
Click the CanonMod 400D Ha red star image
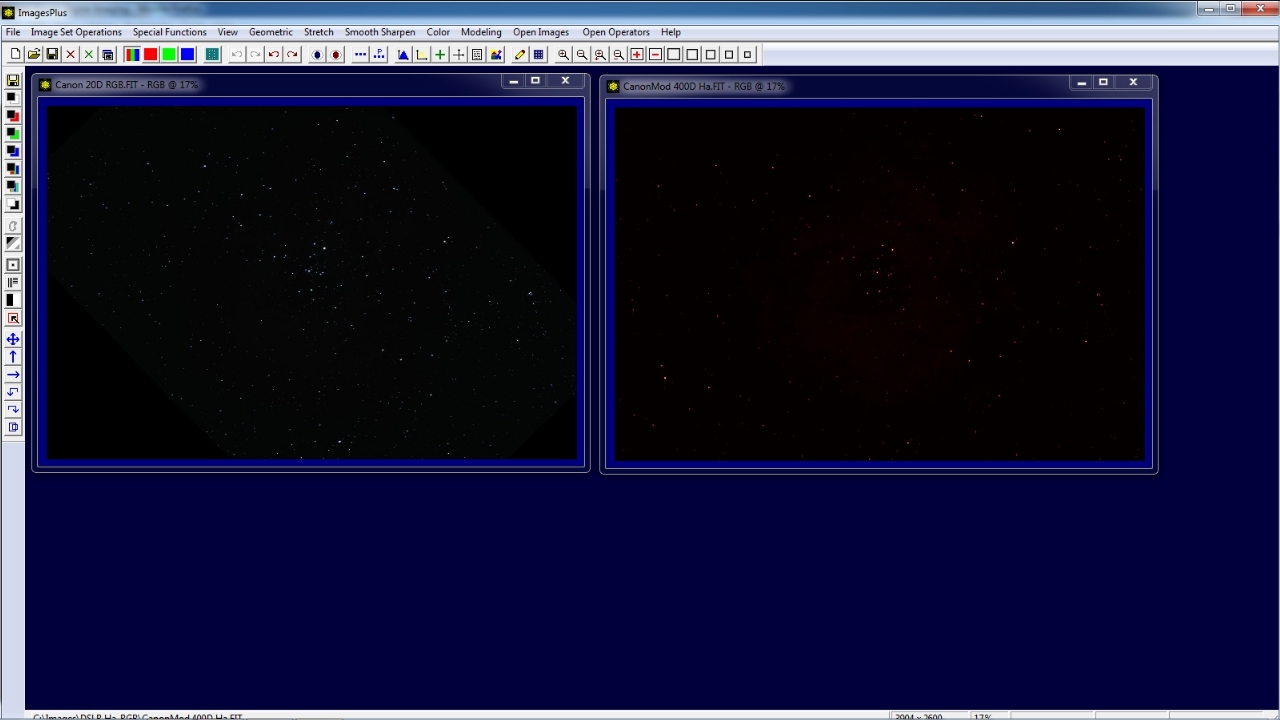pyautogui.click(x=879, y=283)
